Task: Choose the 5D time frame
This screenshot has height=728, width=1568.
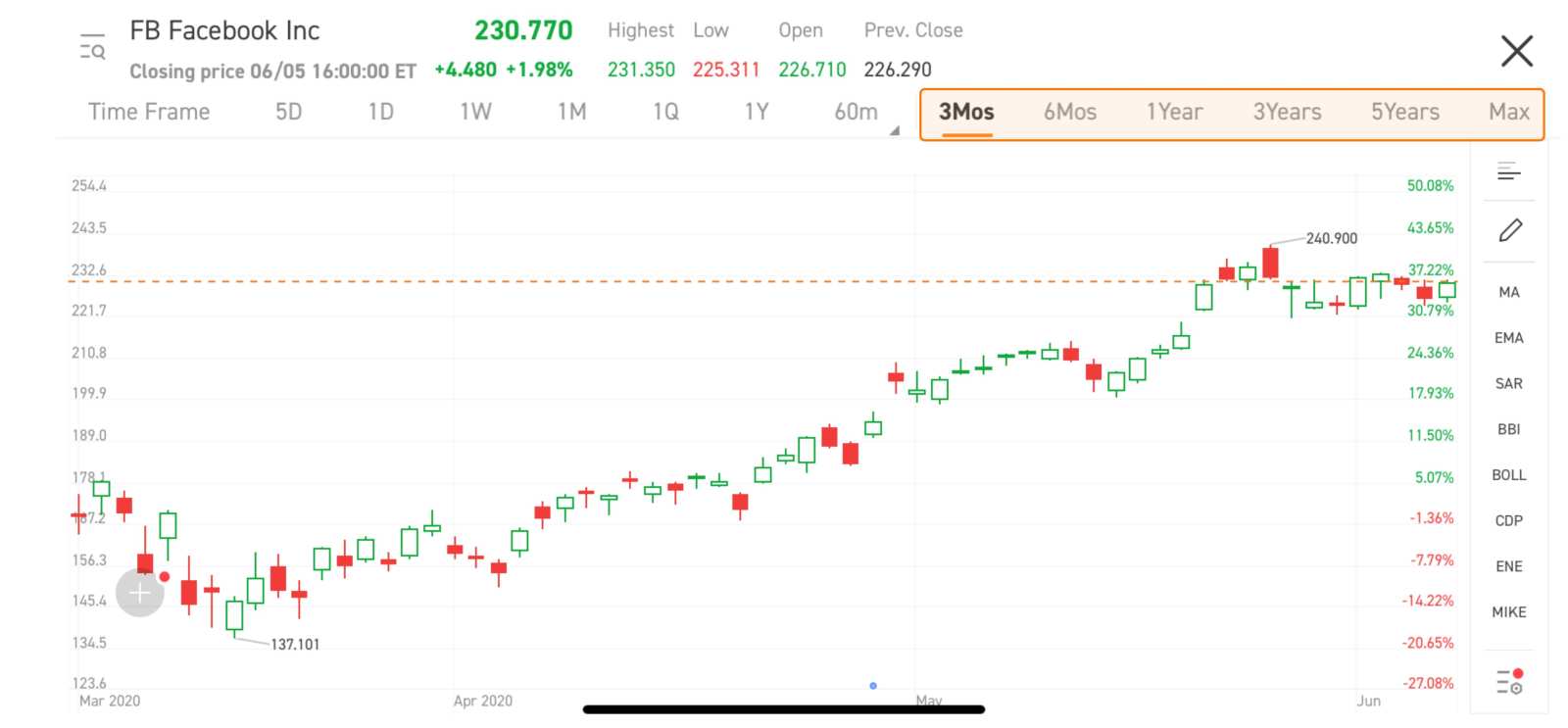Action: (x=288, y=113)
